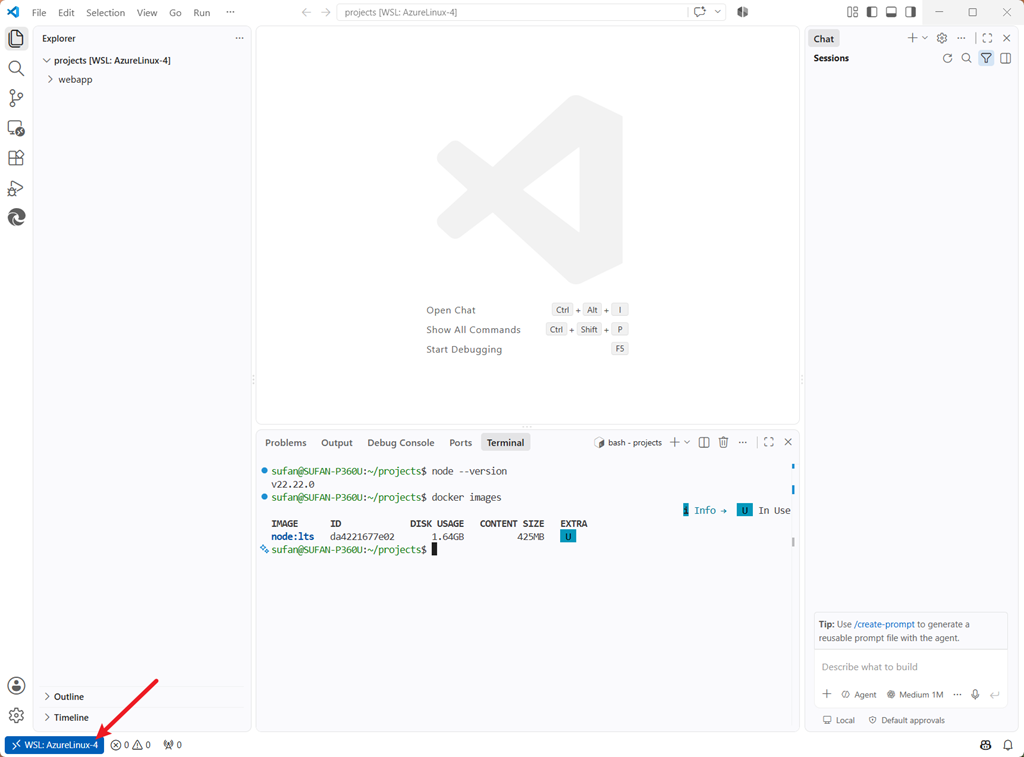Click node:lts image name in terminal
Screen dimensions: 1024x757
293,536
